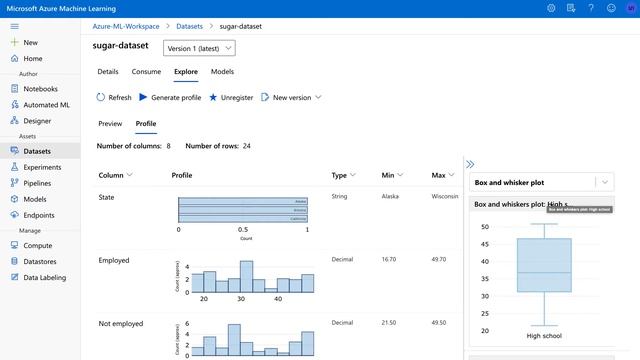Open the Max column chevron
Screen dimensions: 640x360
tap(451, 175)
